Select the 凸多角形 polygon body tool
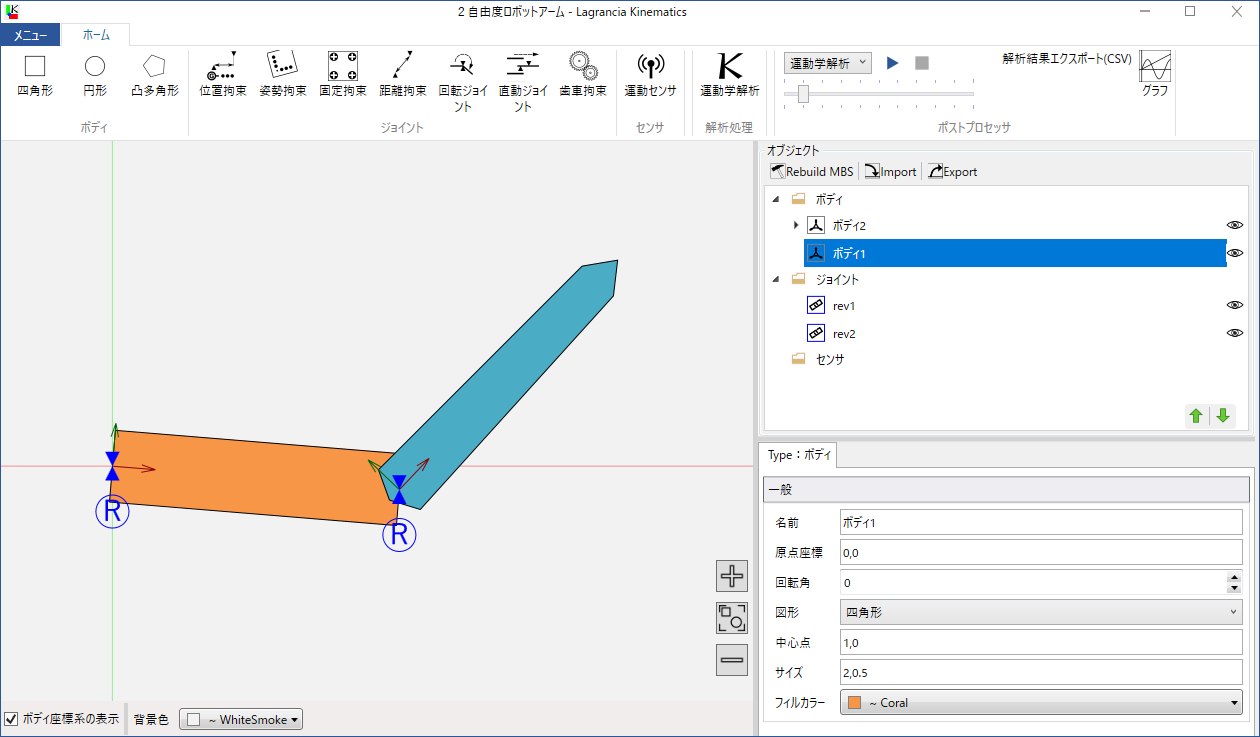This screenshot has width=1260, height=737. tap(154, 75)
